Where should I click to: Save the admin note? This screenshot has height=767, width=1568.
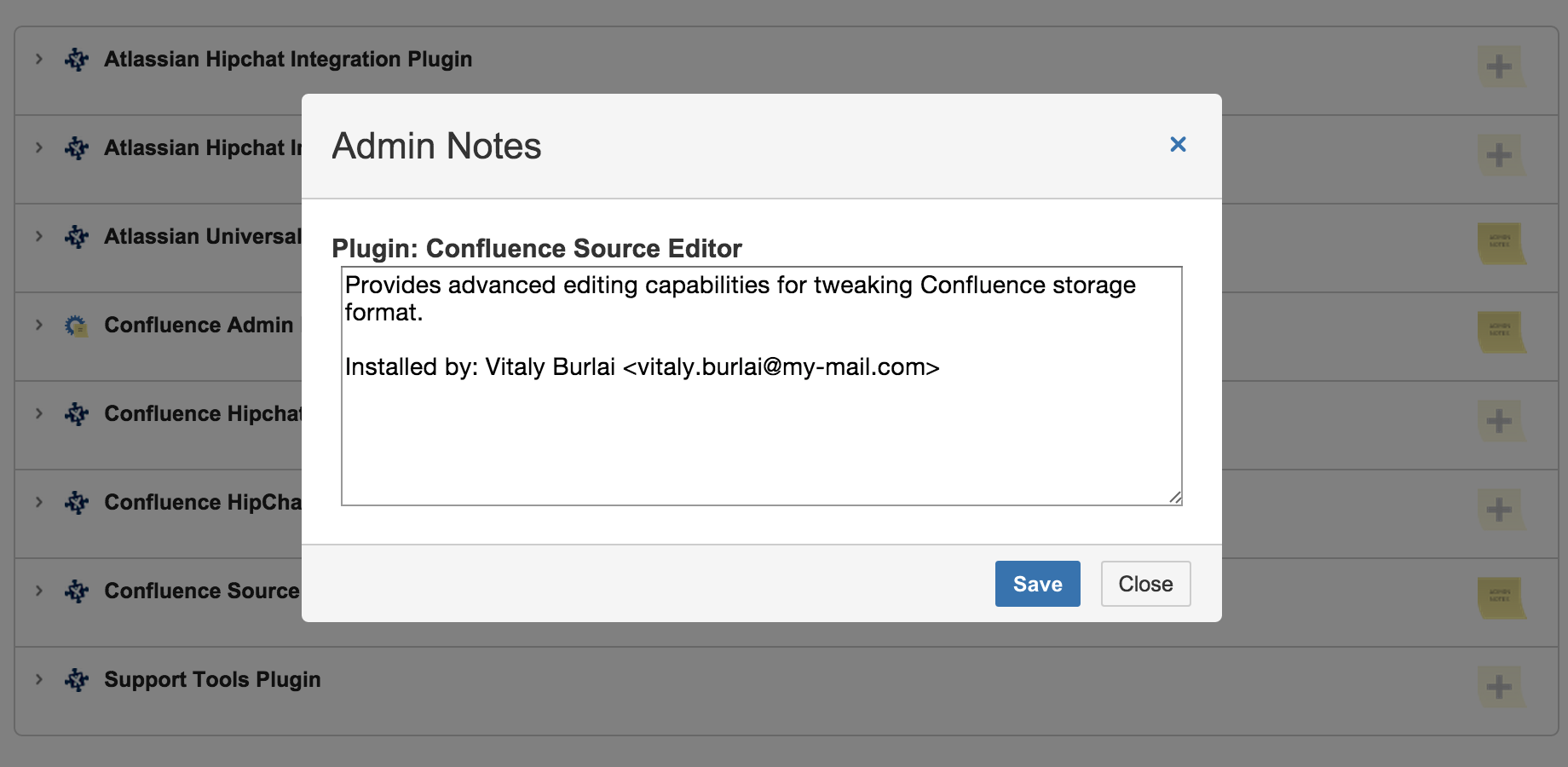(1037, 584)
